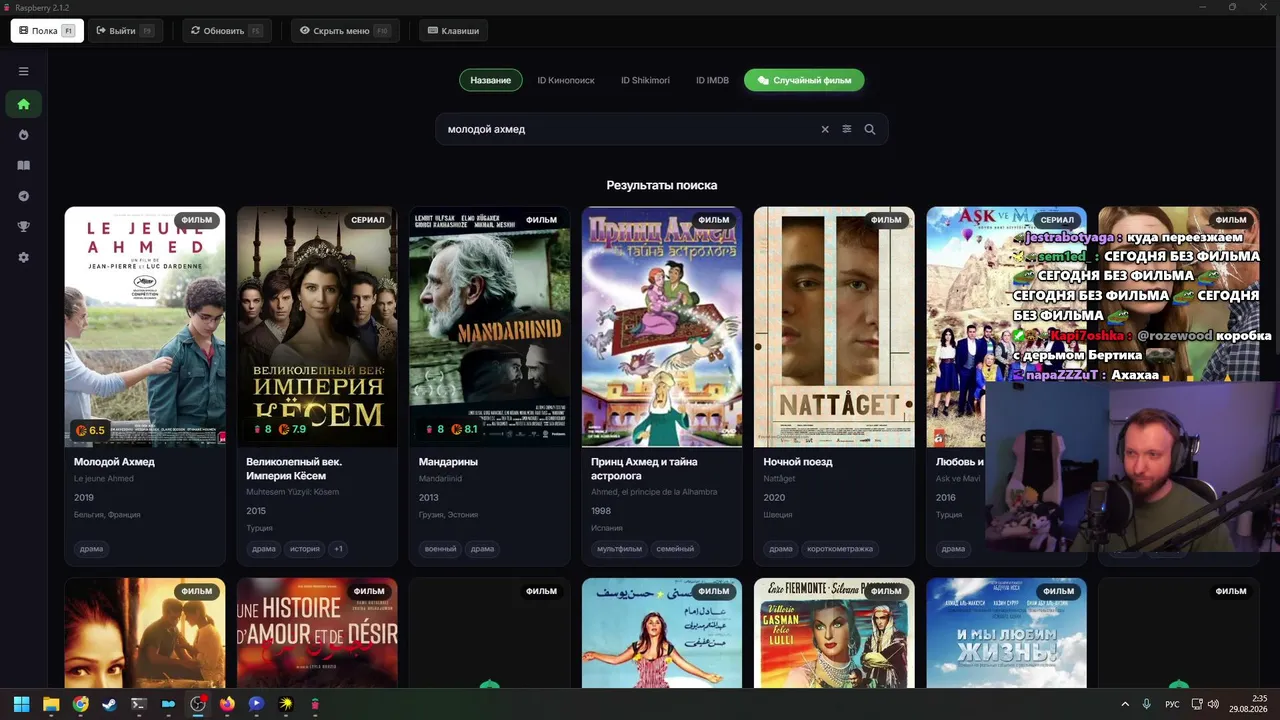Click the Выйти toolbar button
Screen dimensions: 1280x720
(124, 31)
